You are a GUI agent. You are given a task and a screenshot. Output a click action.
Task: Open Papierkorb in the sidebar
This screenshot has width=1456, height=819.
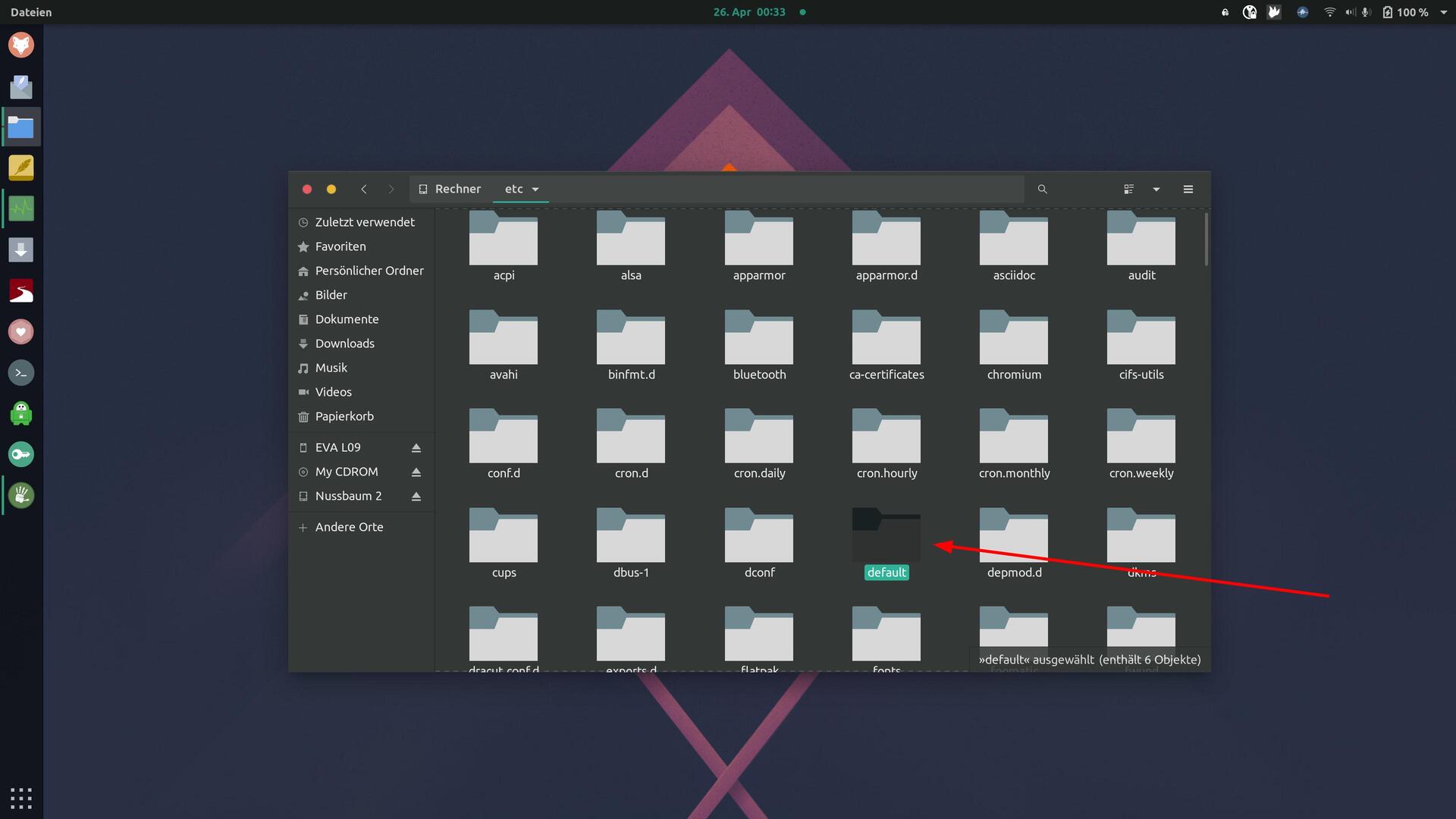click(x=344, y=416)
